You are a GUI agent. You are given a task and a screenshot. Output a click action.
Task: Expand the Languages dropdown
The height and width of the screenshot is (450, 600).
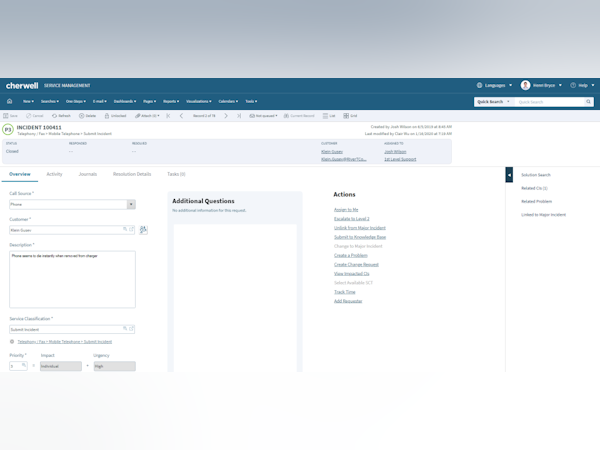[x=510, y=85]
